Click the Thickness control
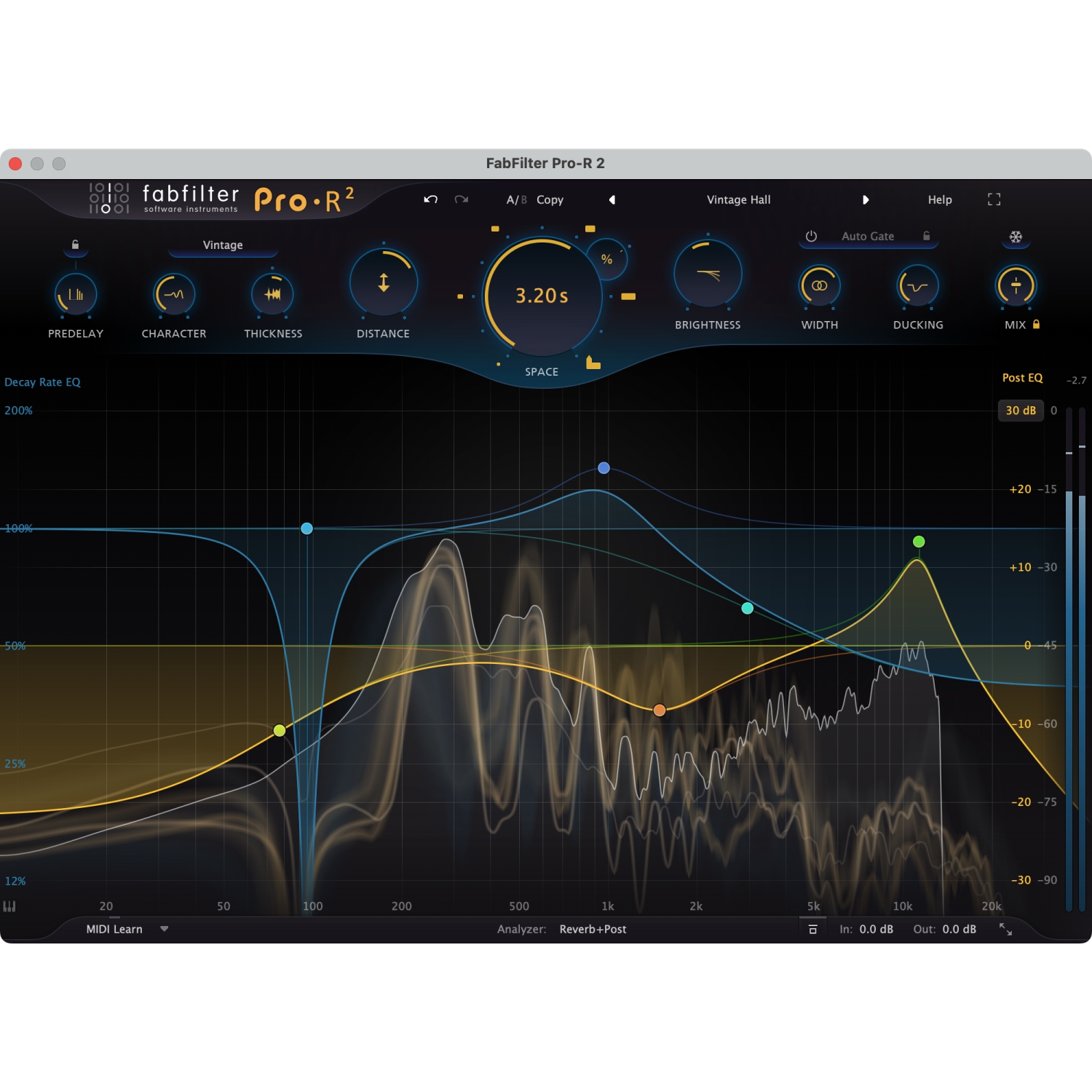 (x=272, y=294)
